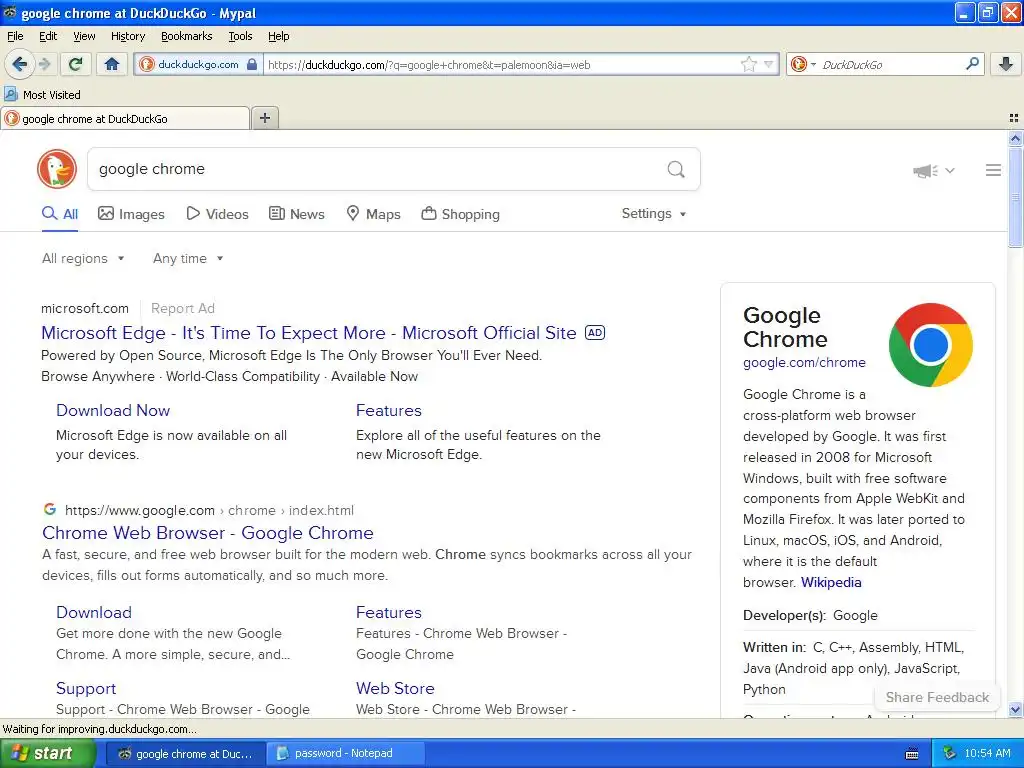
Task: Bookmark this page with the star icon
Action: (x=748, y=64)
